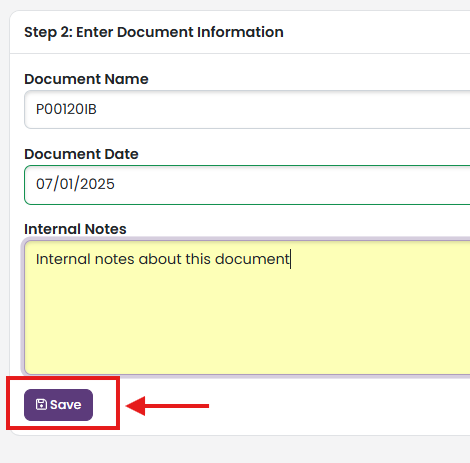
Task: Focus the Document Name input field
Action: pyautogui.click(x=247, y=109)
